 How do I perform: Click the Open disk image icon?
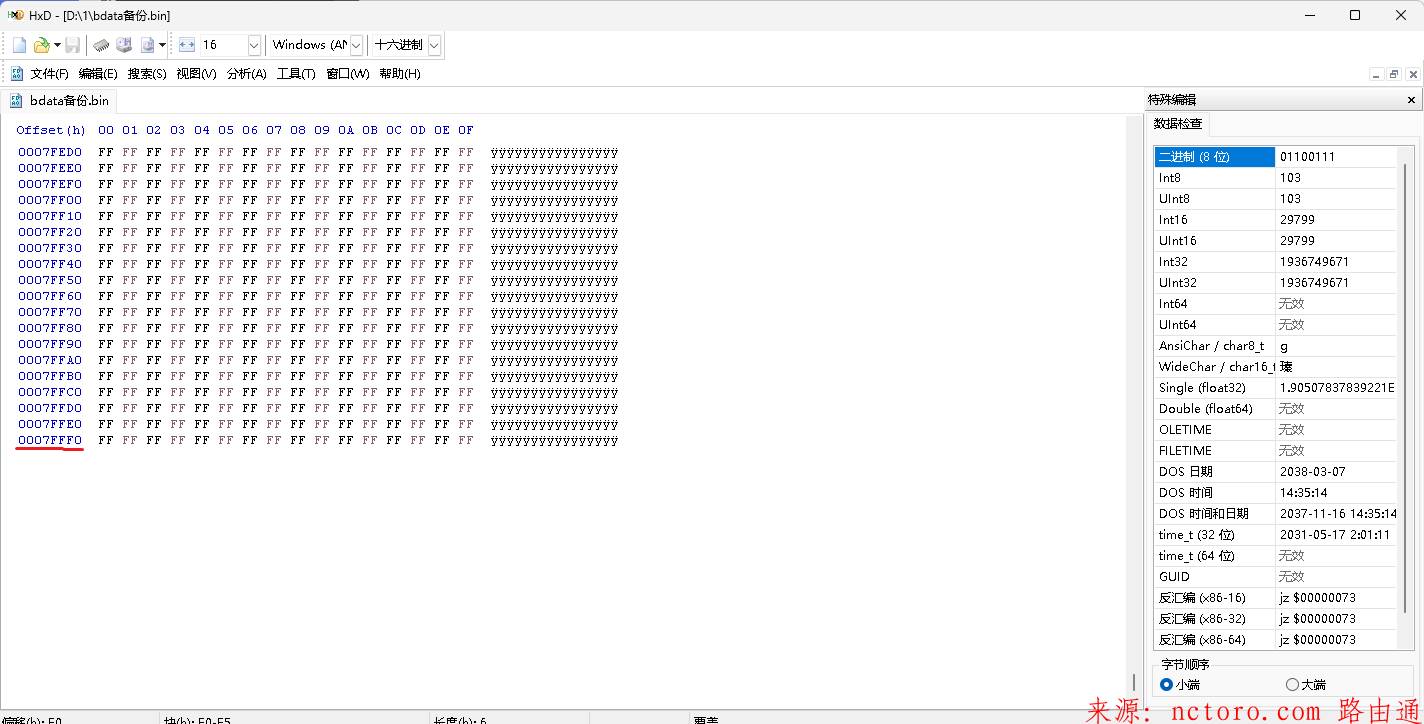pyautogui.click(x=148, y=45)
